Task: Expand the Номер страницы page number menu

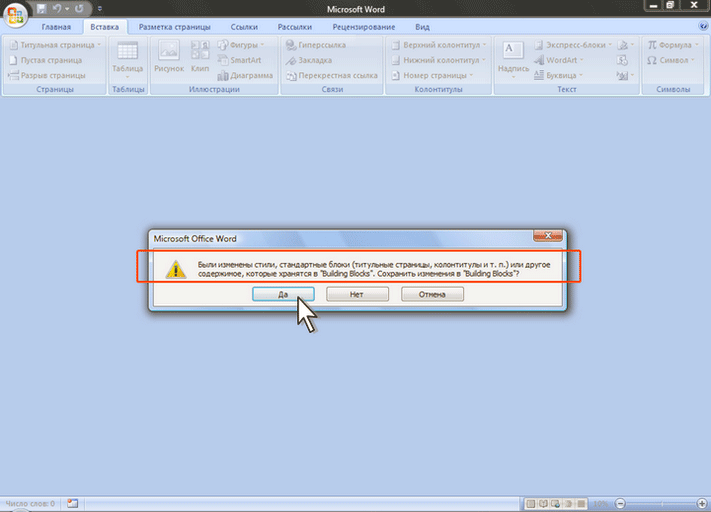Action: point(432,75)
